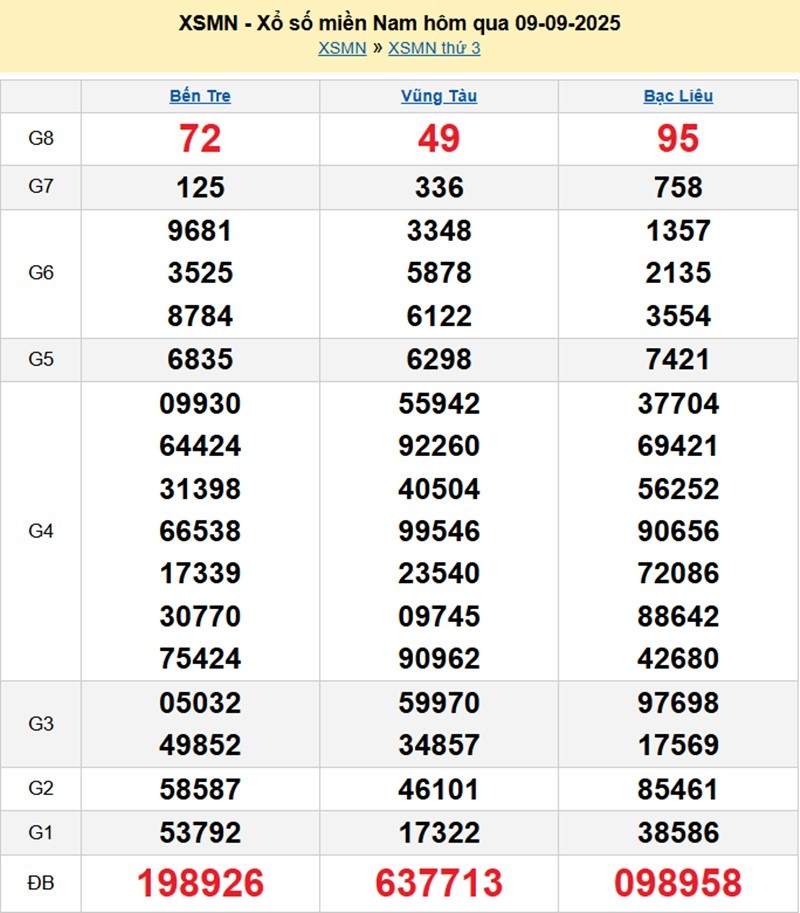
Task: Click the G4 row label
Action: point(41,531)
